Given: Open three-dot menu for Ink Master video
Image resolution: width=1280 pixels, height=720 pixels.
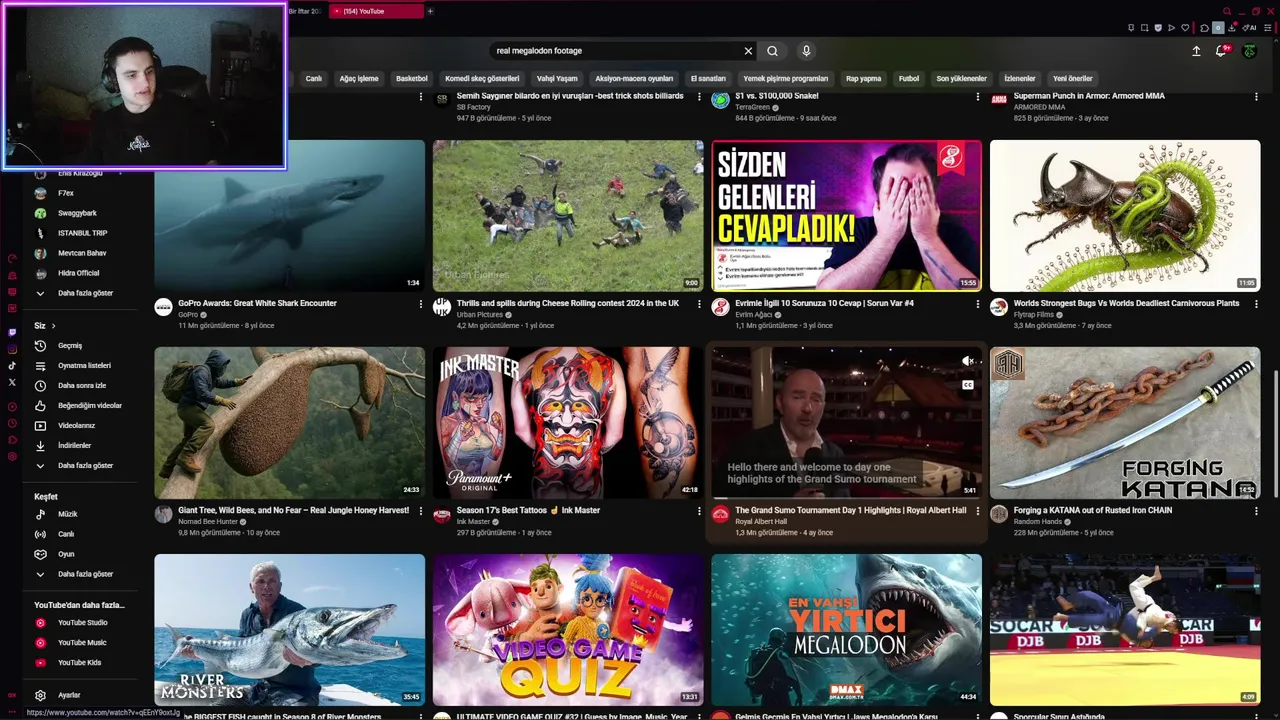Looking at the screenshot, I should 699,511.
